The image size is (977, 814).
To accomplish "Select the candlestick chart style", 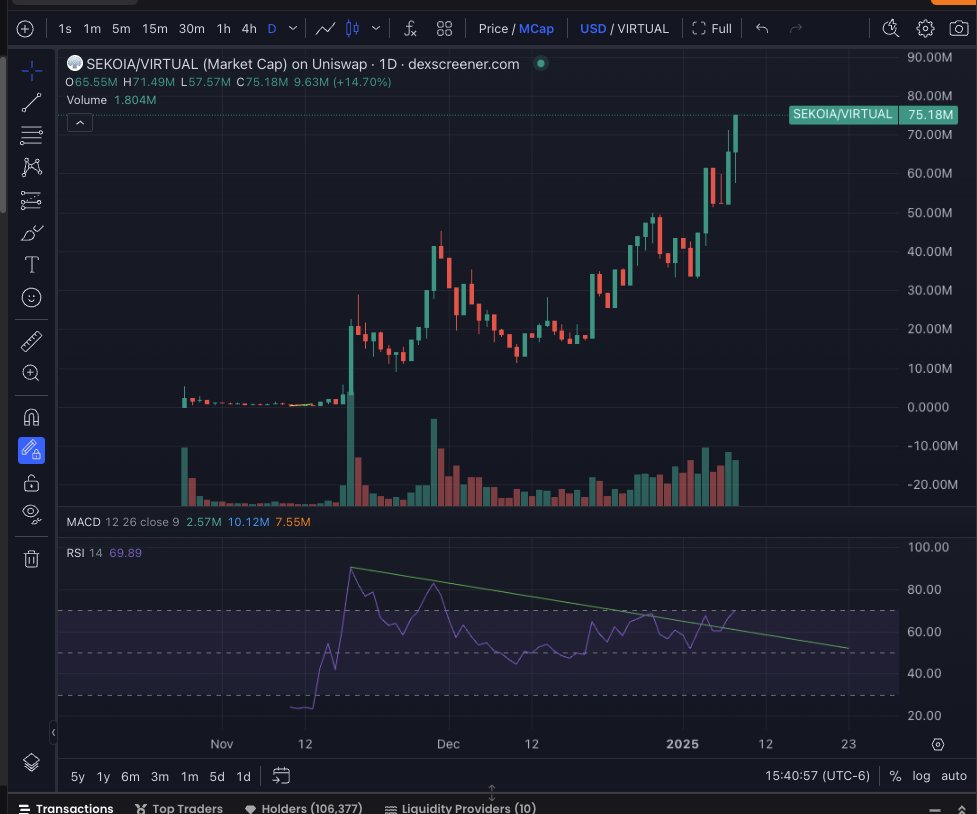I will pyautogui.click(x=353, y=29).
